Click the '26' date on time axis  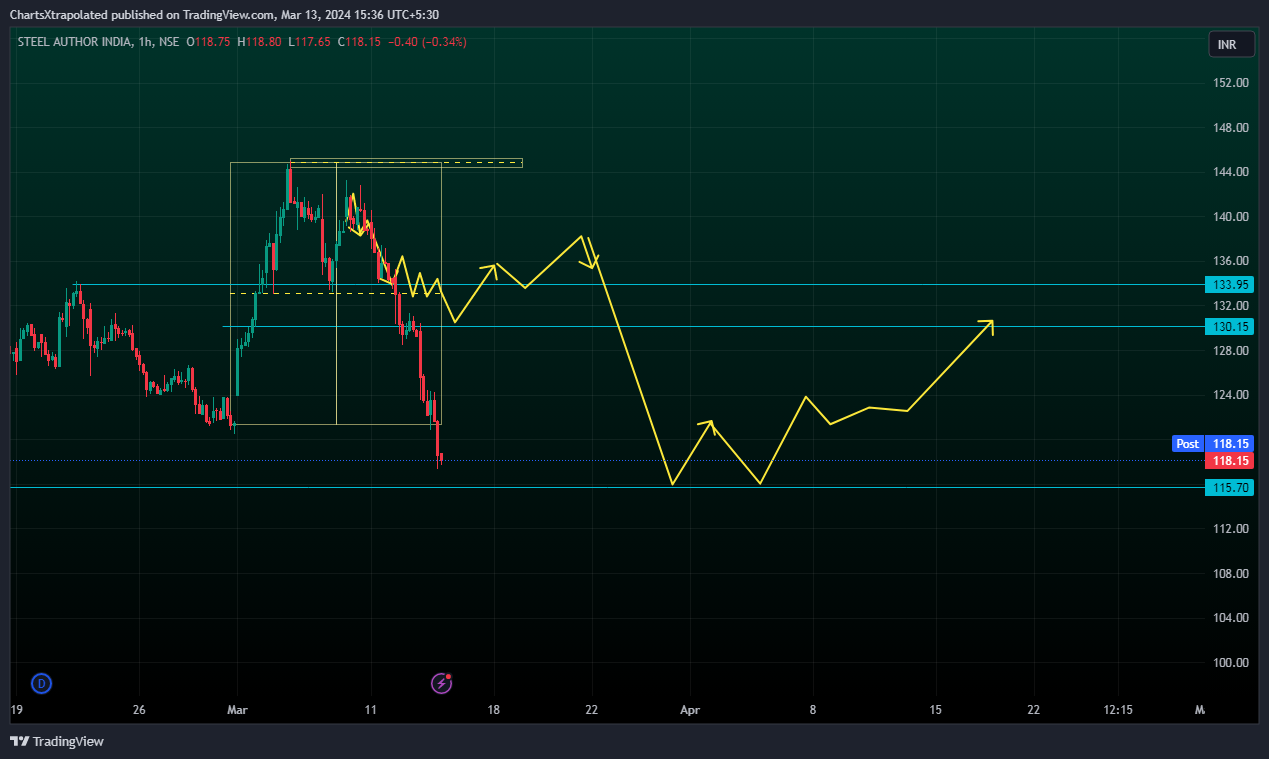click(139, 710)
